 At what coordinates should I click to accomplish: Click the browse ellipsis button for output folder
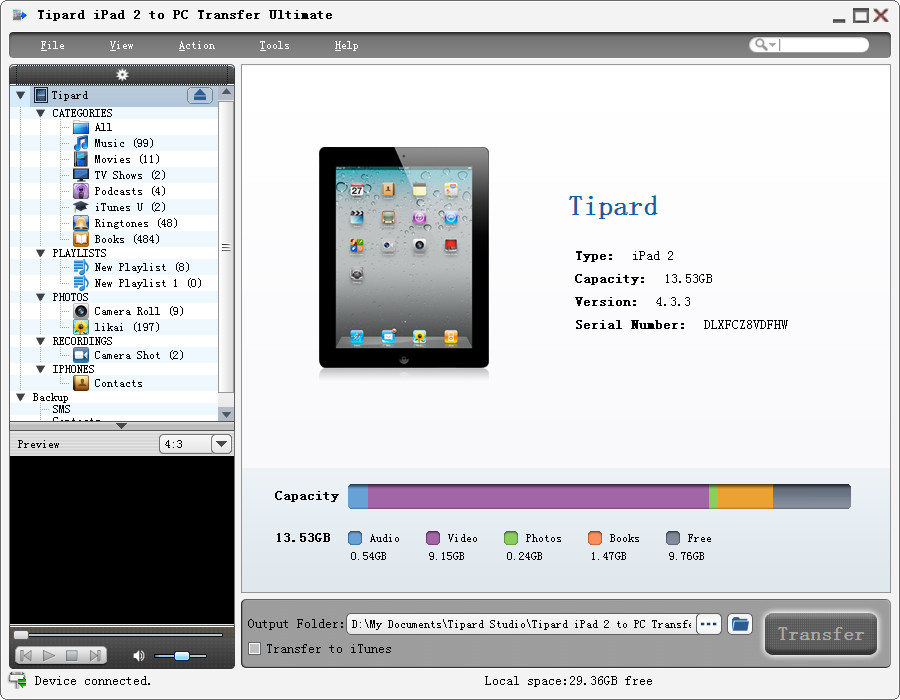708,624
